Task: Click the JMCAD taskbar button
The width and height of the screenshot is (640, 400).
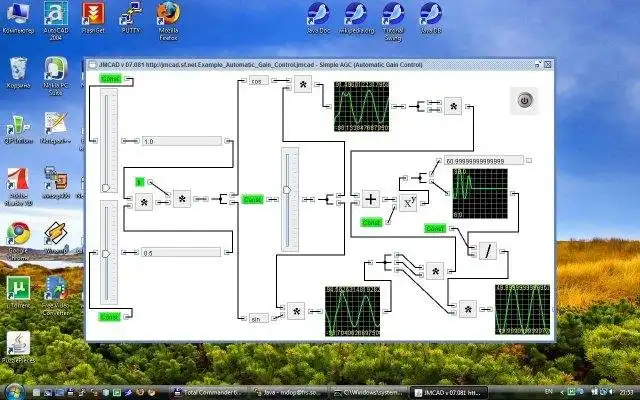Action: 448,393
